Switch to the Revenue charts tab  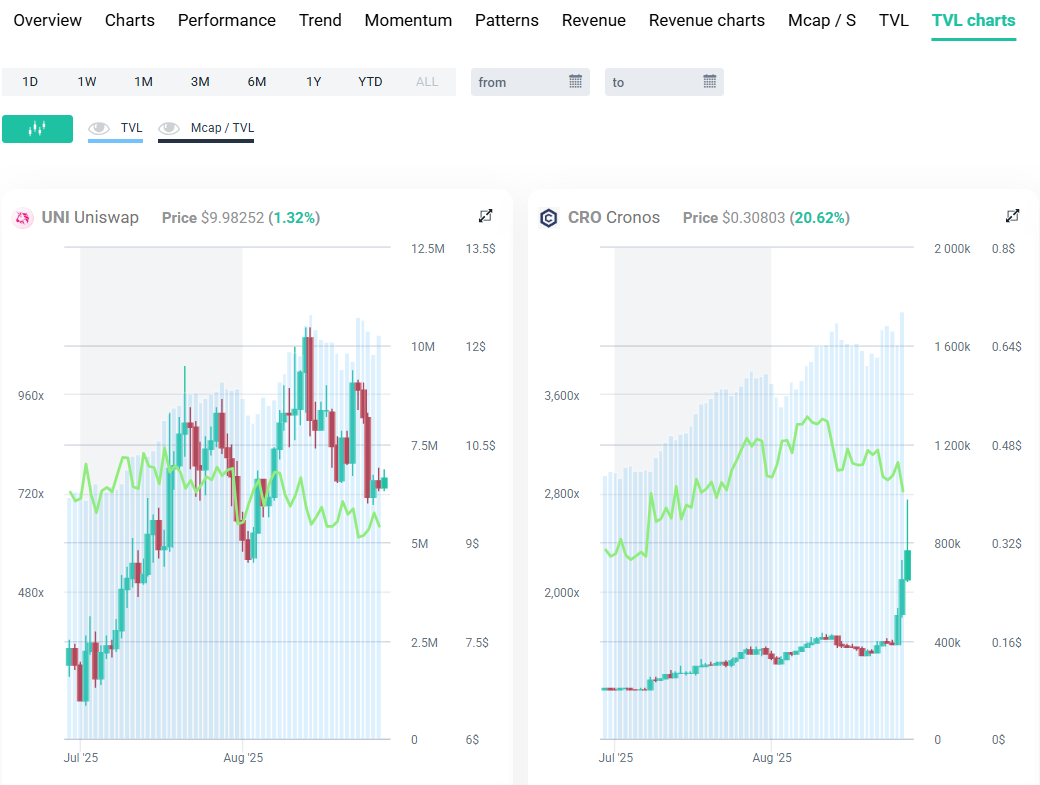[x=706, y=20]
